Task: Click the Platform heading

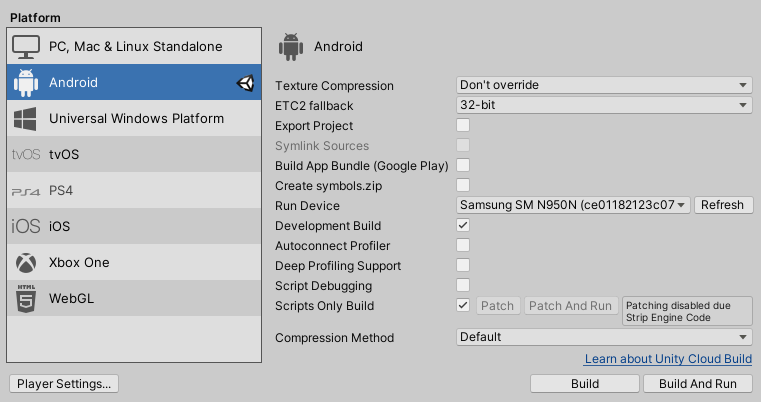Action: tap(35, 18)
